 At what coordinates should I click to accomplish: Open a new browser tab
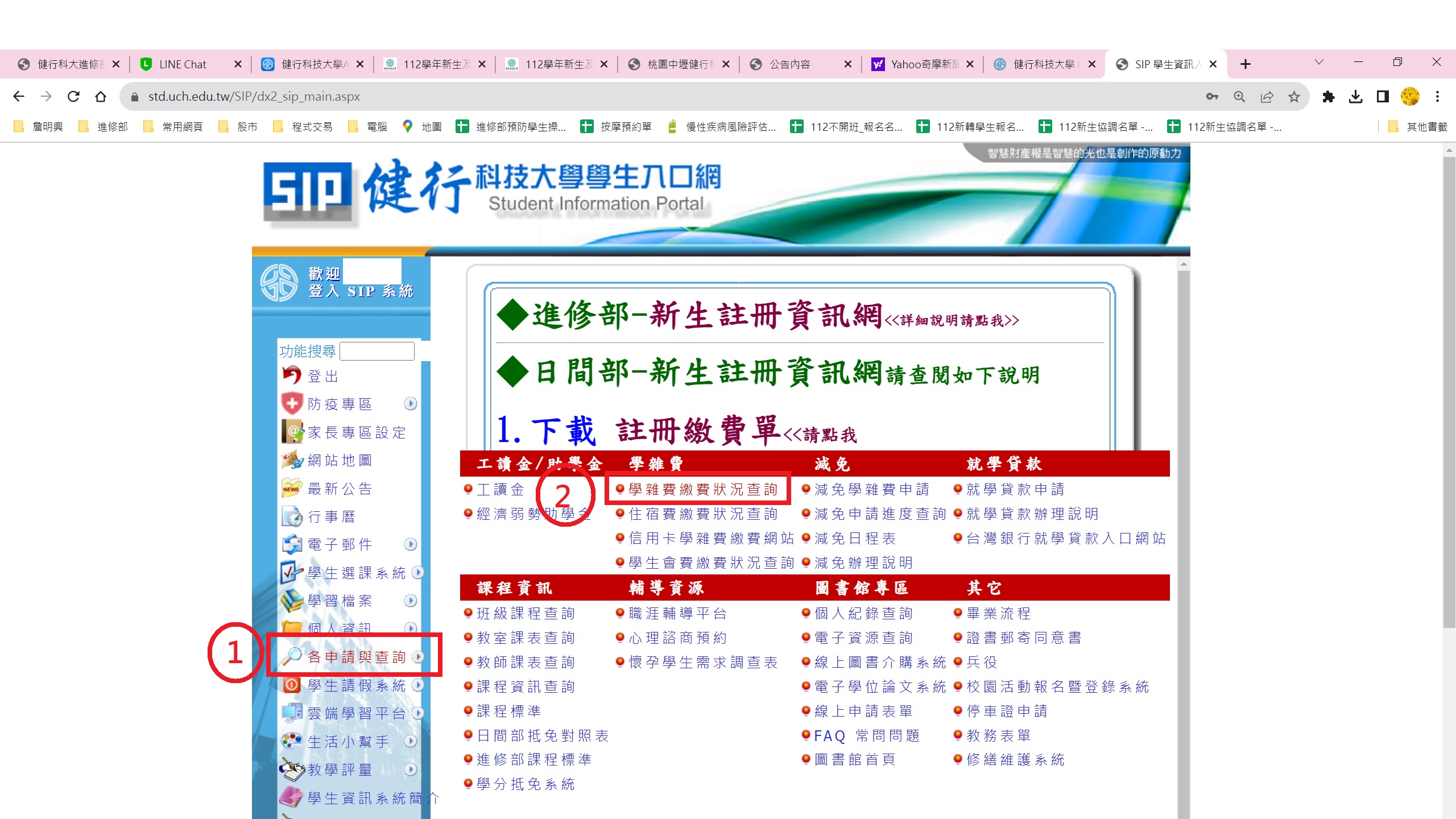(x=1245, y=64)
